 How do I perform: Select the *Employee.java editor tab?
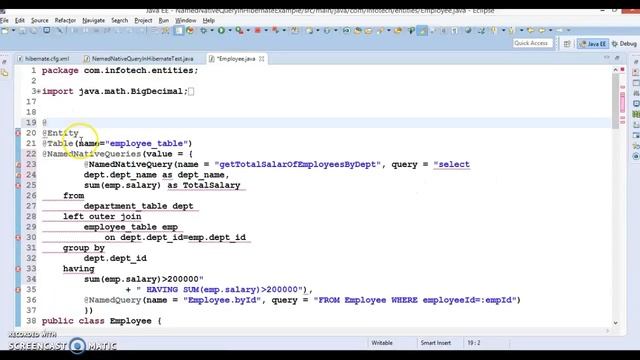point(236,59)
